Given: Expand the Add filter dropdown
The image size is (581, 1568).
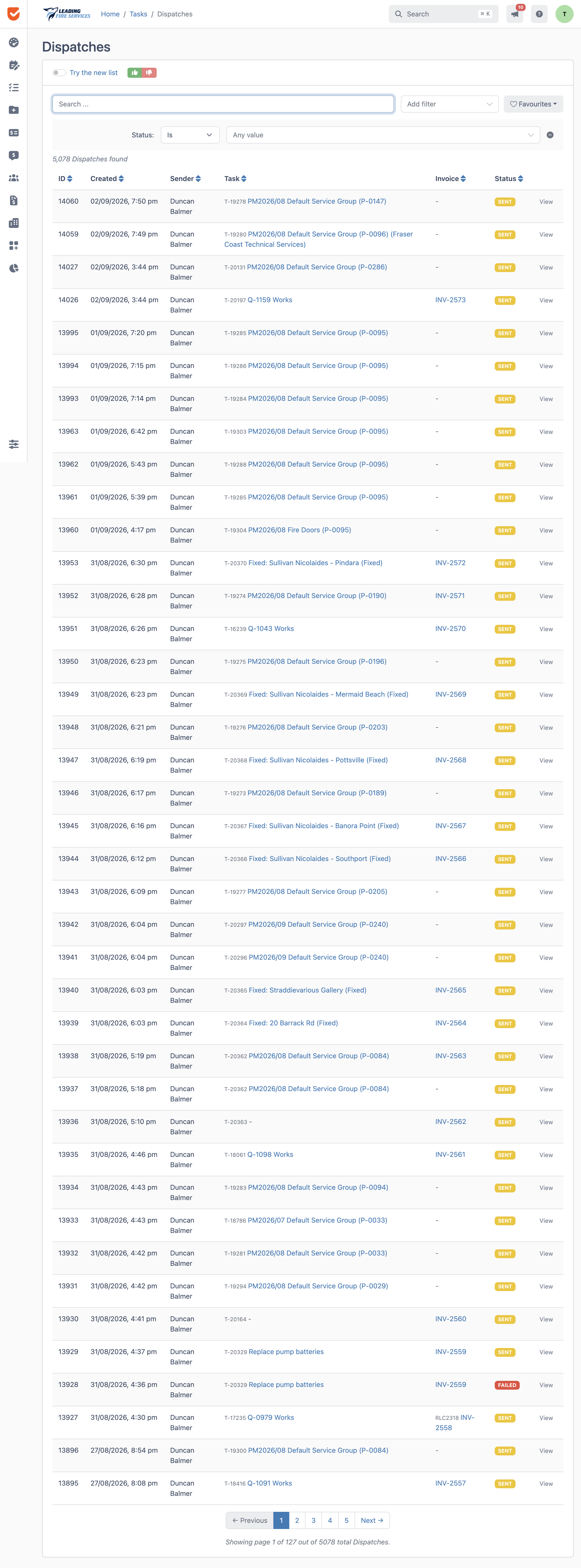Looking at the screenshot, I should (450, 104).
